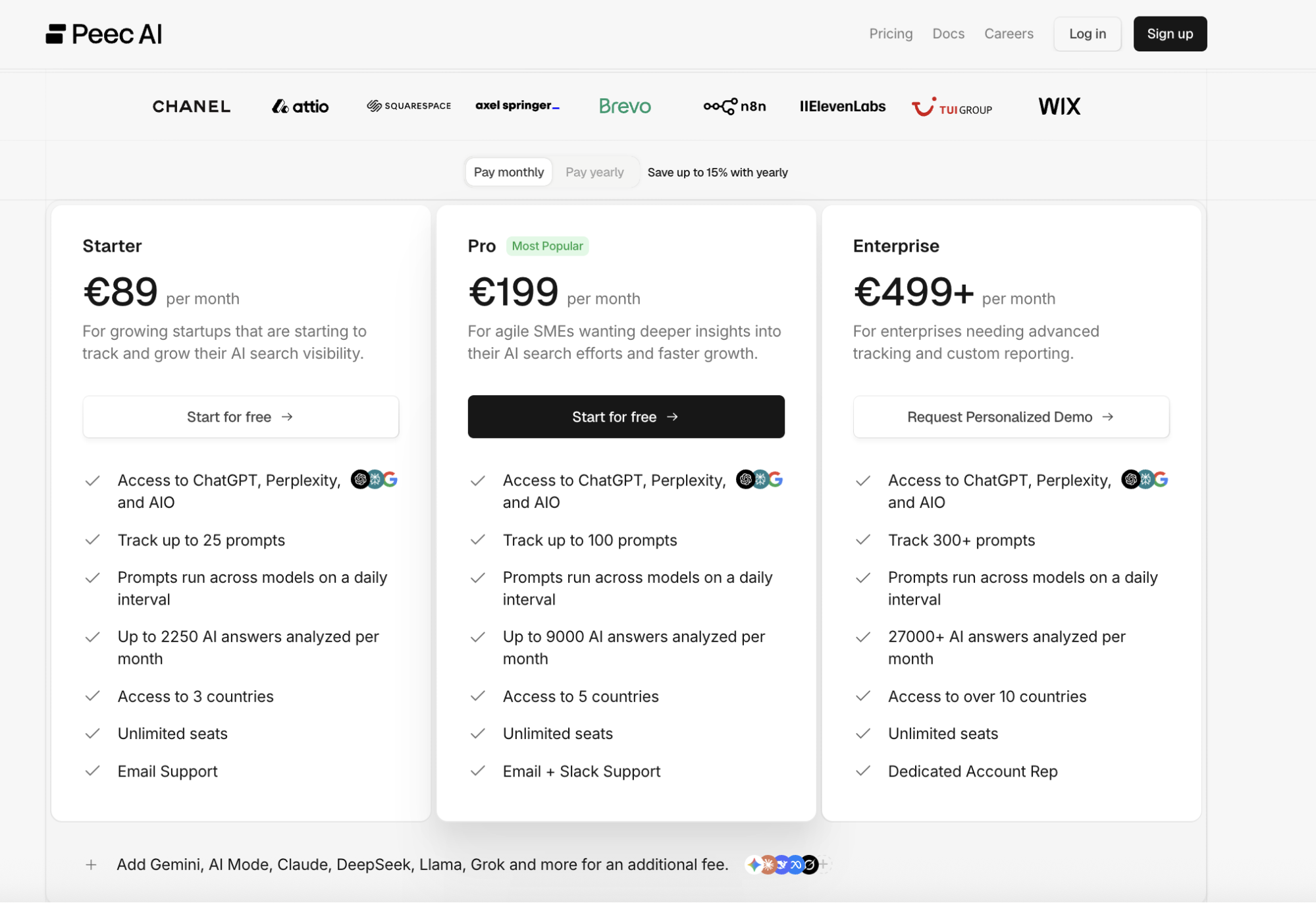Click the ElevenLabs logo

843,106
